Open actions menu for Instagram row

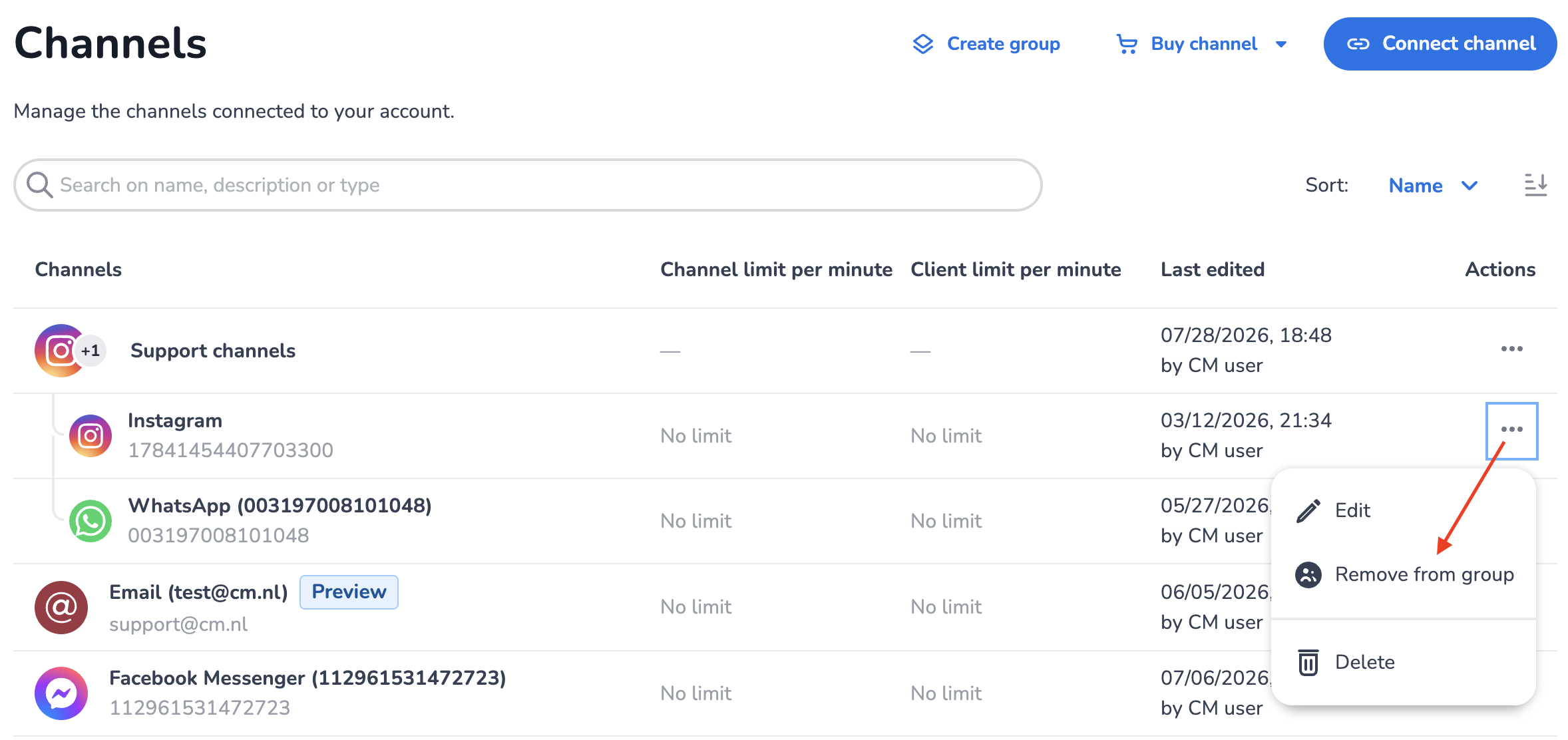(1511, 430)
